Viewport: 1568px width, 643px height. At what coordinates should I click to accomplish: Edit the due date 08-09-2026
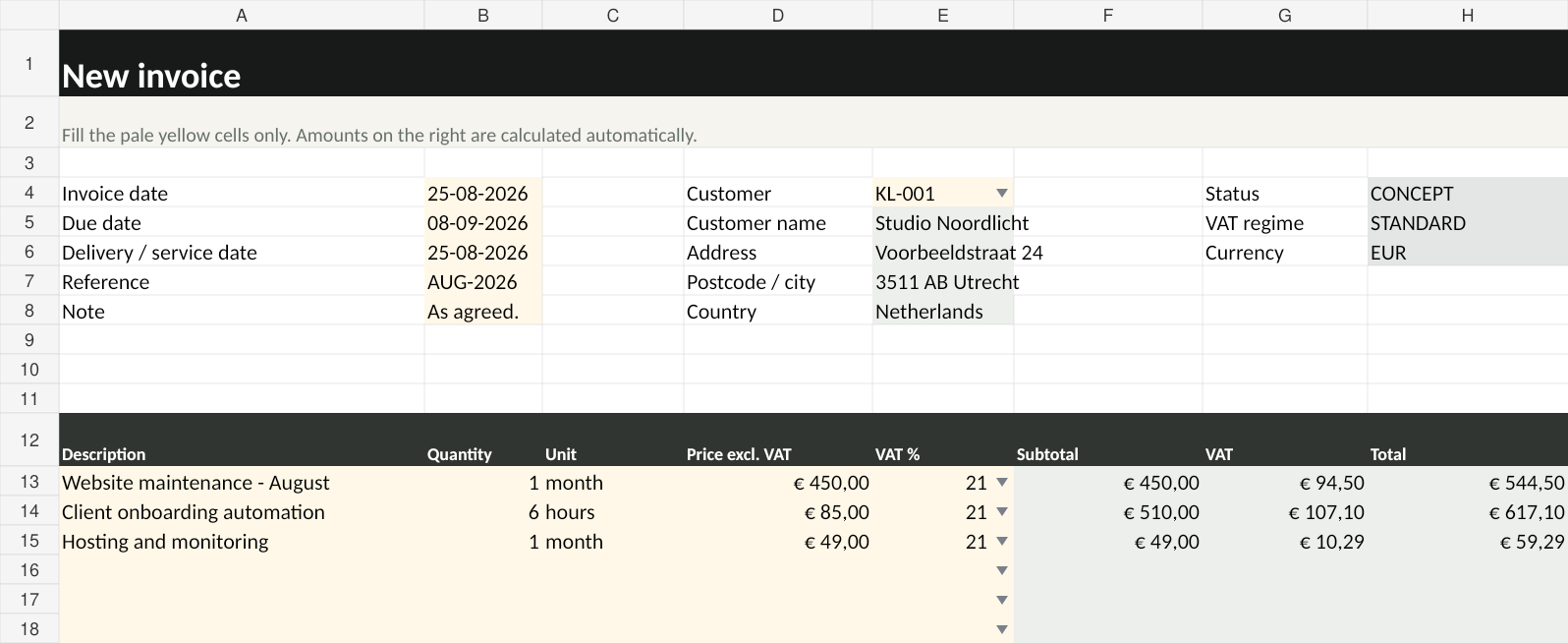[483, 223]
